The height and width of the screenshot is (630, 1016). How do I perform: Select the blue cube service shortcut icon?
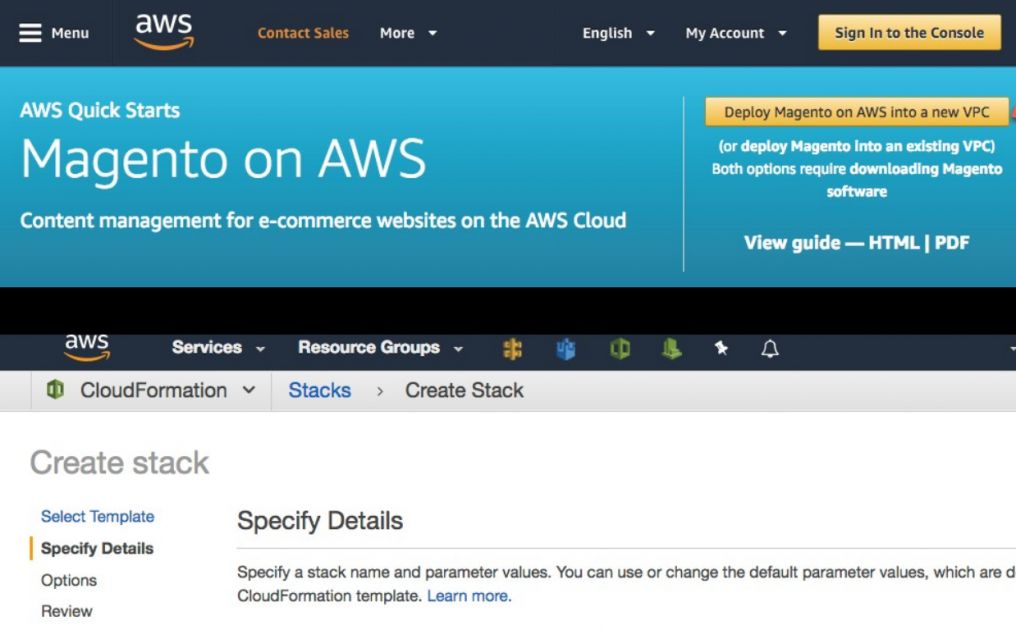565,348
